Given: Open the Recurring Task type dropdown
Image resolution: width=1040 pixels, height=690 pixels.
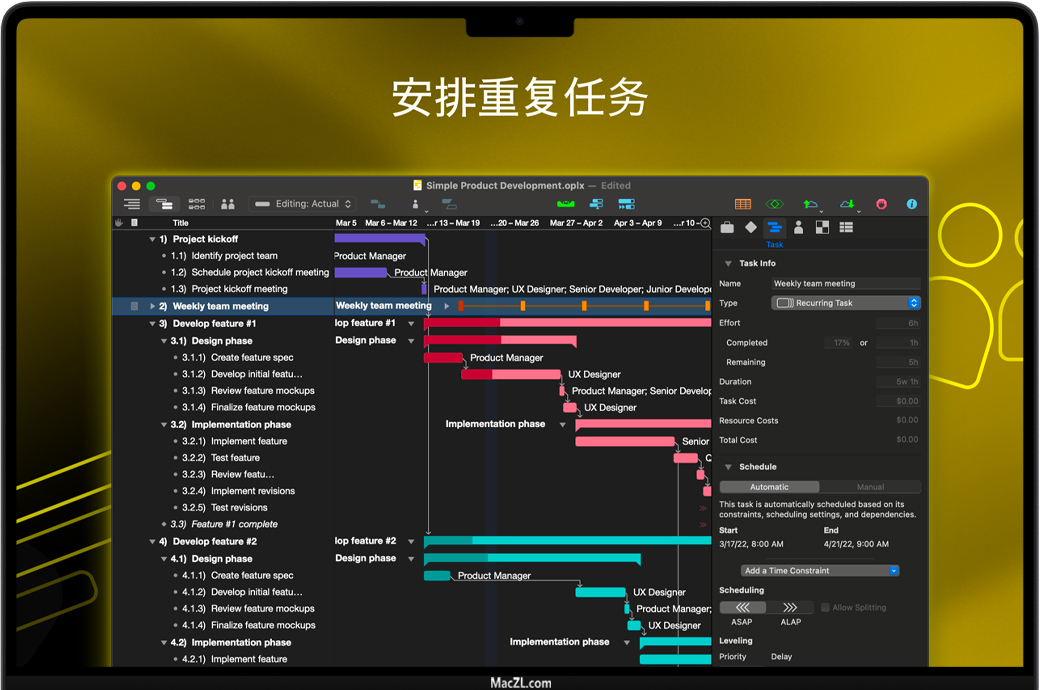Looking at the screenshot, I should point(846,303).
